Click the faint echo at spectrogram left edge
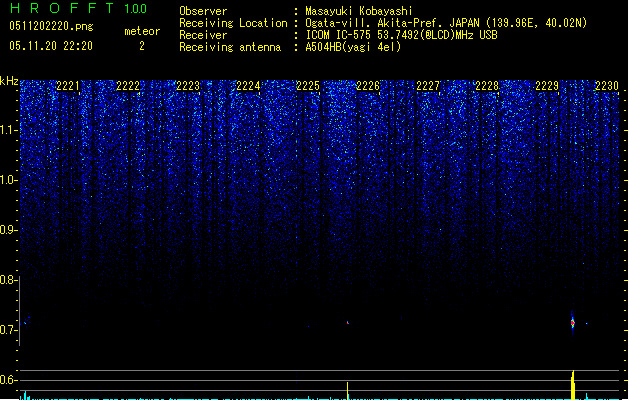 click(25, 322)
